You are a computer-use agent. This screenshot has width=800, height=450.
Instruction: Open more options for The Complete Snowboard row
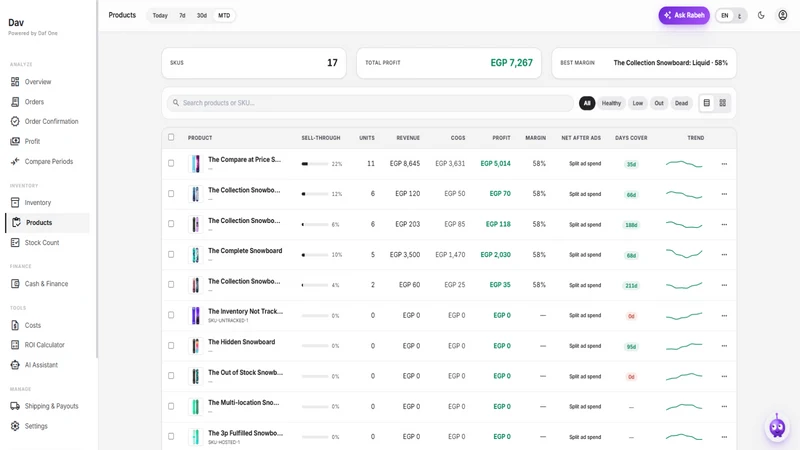coord(724,255)
